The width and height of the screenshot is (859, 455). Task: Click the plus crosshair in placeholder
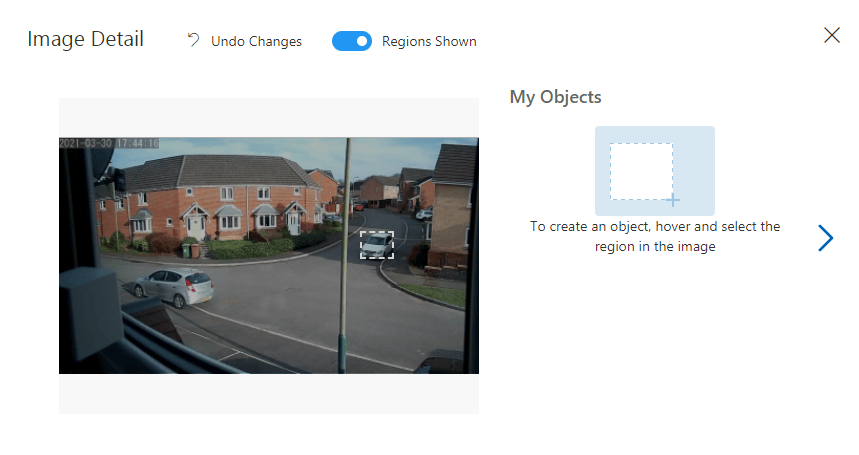tap(673, 200)
